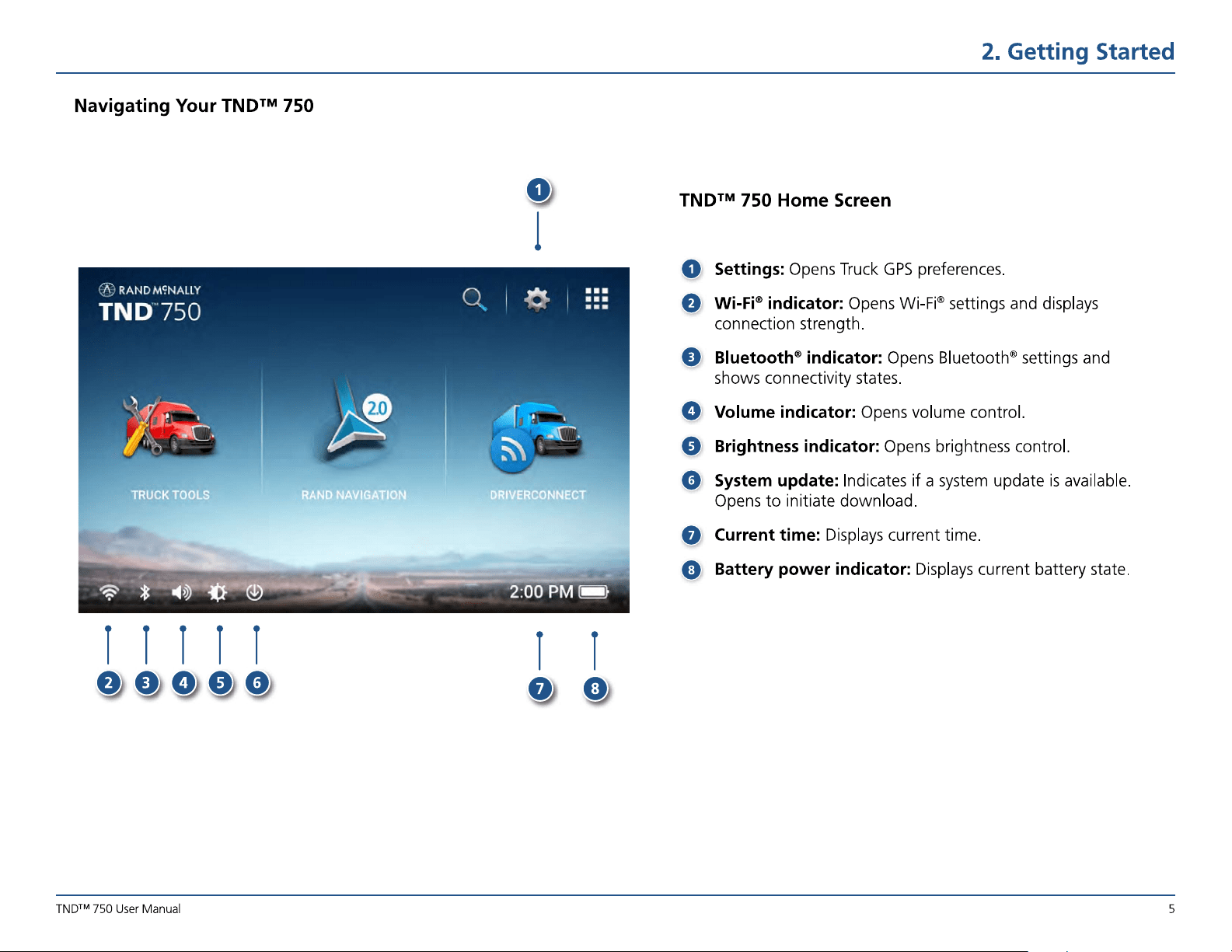Tap the system update download icon
Image resolution: width=1232 pixels, height=952 pixels.
pos(254,593)
